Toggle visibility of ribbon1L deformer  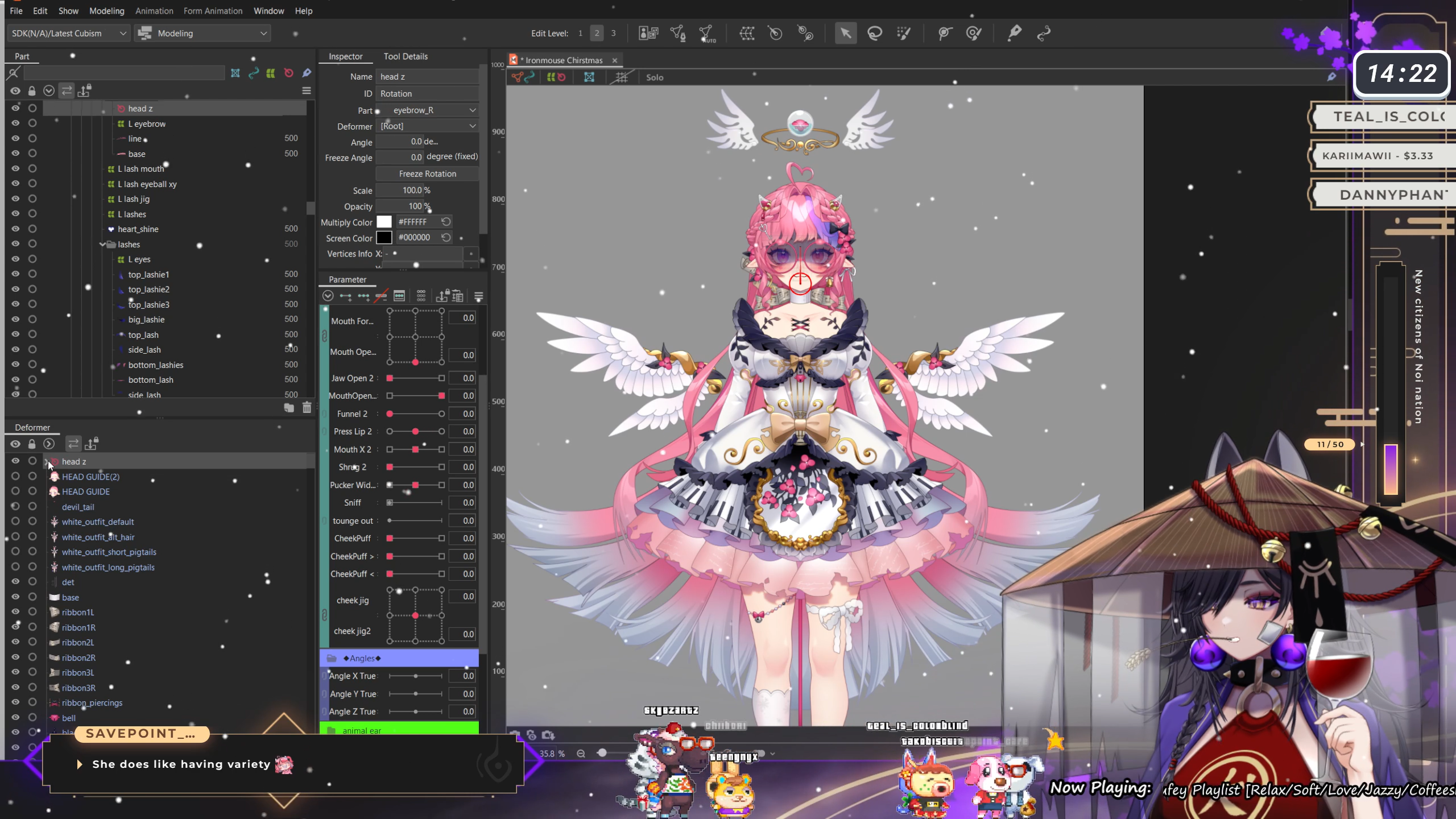click(15, 612)
